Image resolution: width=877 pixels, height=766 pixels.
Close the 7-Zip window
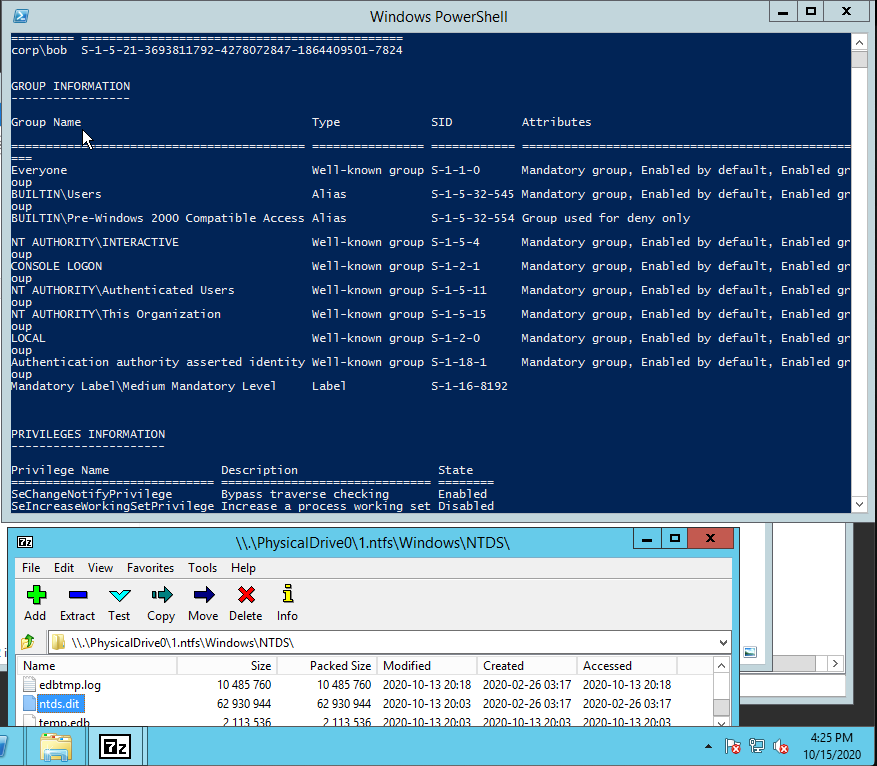710,538
